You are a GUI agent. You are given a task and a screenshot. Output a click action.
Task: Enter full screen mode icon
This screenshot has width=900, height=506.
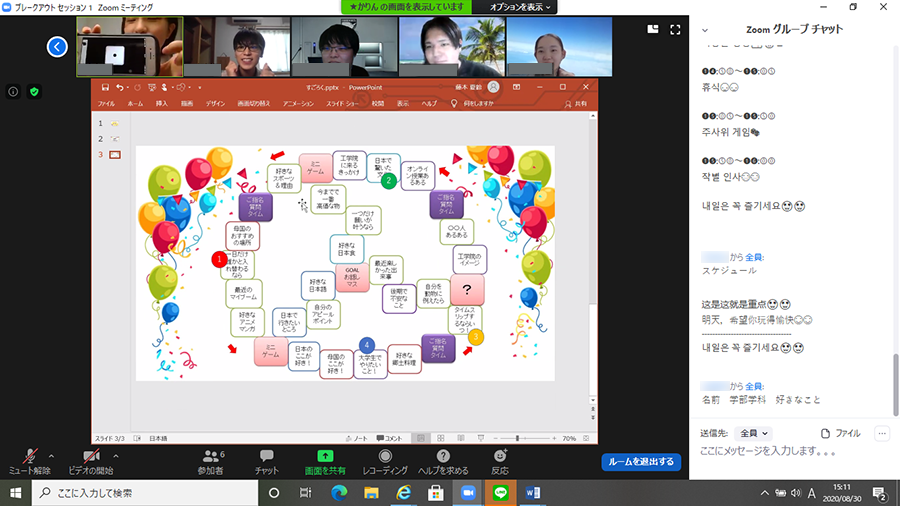click(x=677, y=30)
